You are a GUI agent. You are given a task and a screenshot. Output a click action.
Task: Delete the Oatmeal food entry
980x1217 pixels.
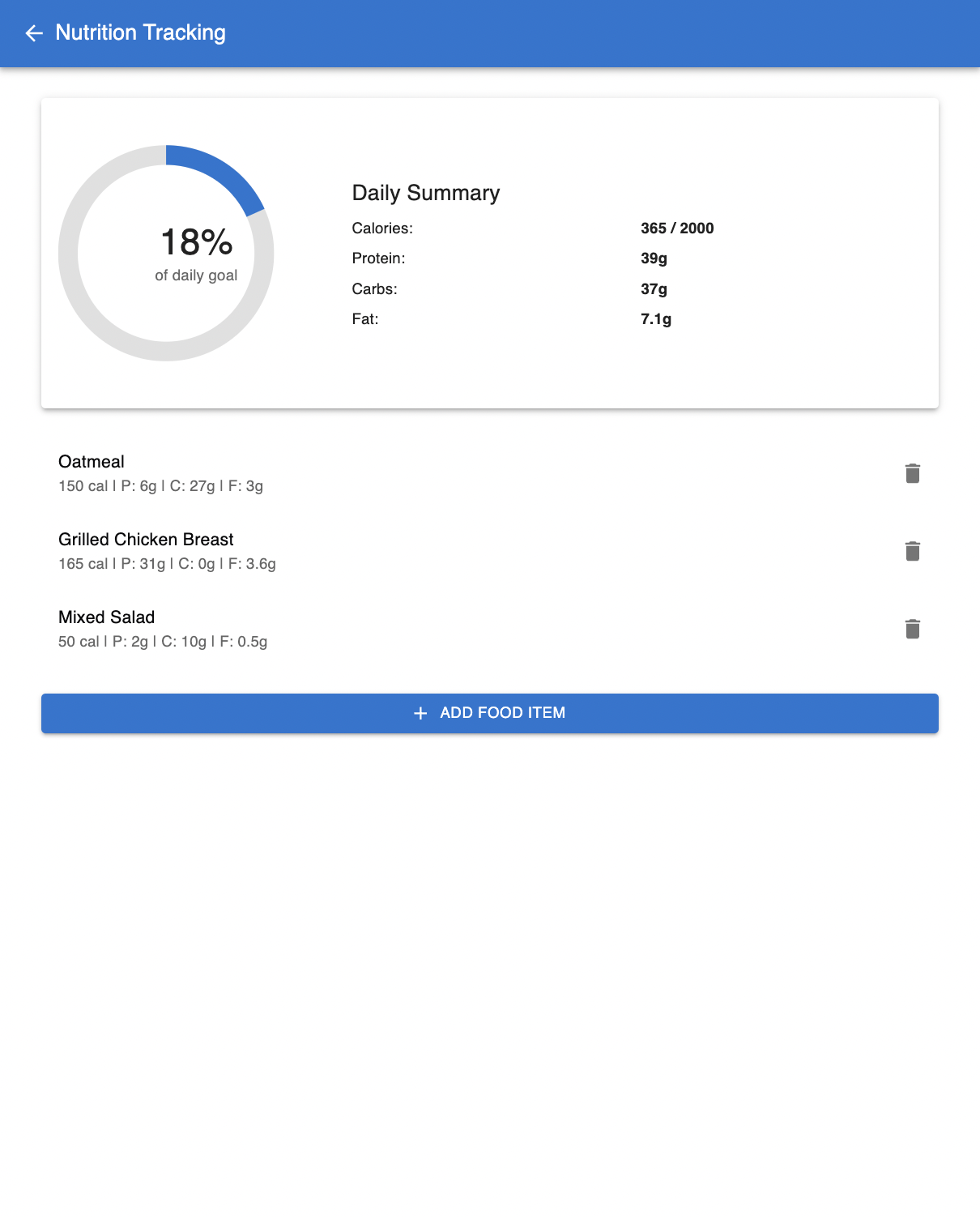click(x=912, y=473)
